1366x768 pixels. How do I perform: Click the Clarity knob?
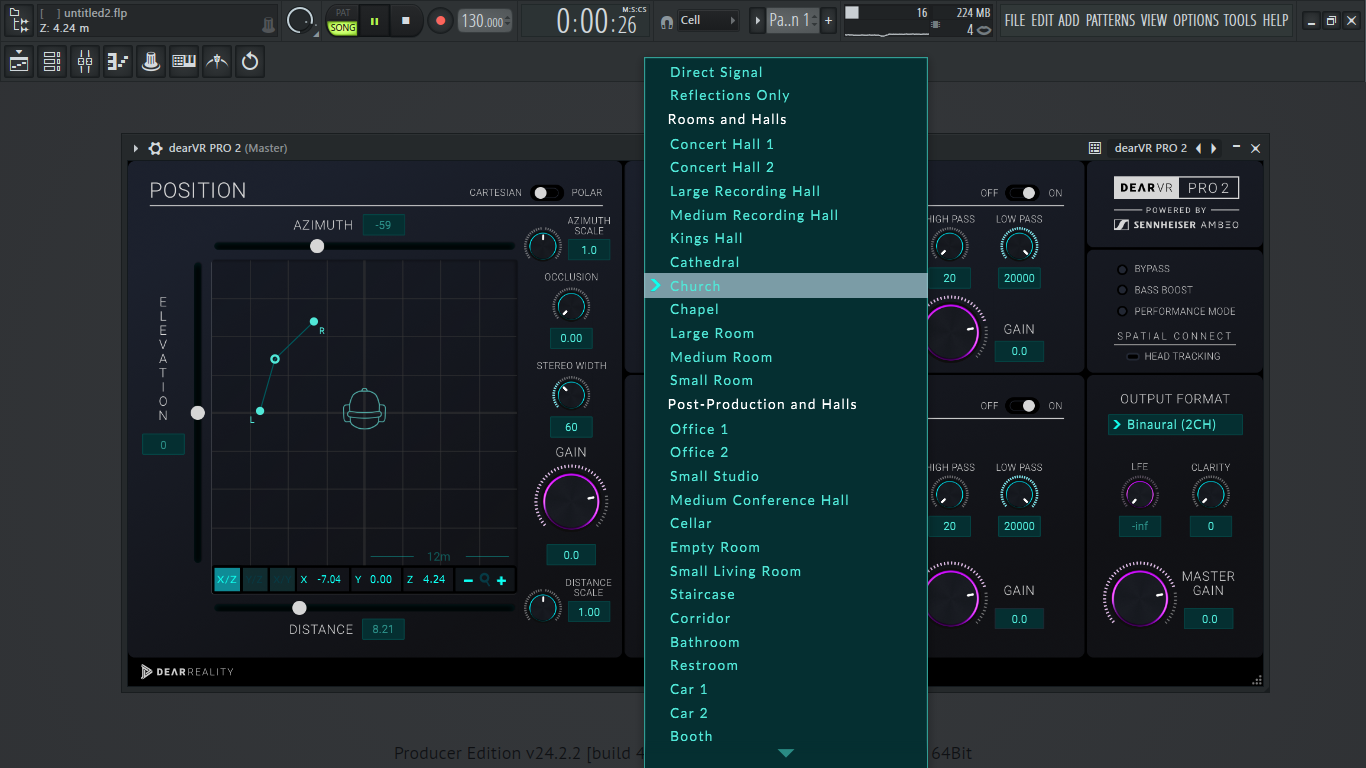tap(1210, 493)
